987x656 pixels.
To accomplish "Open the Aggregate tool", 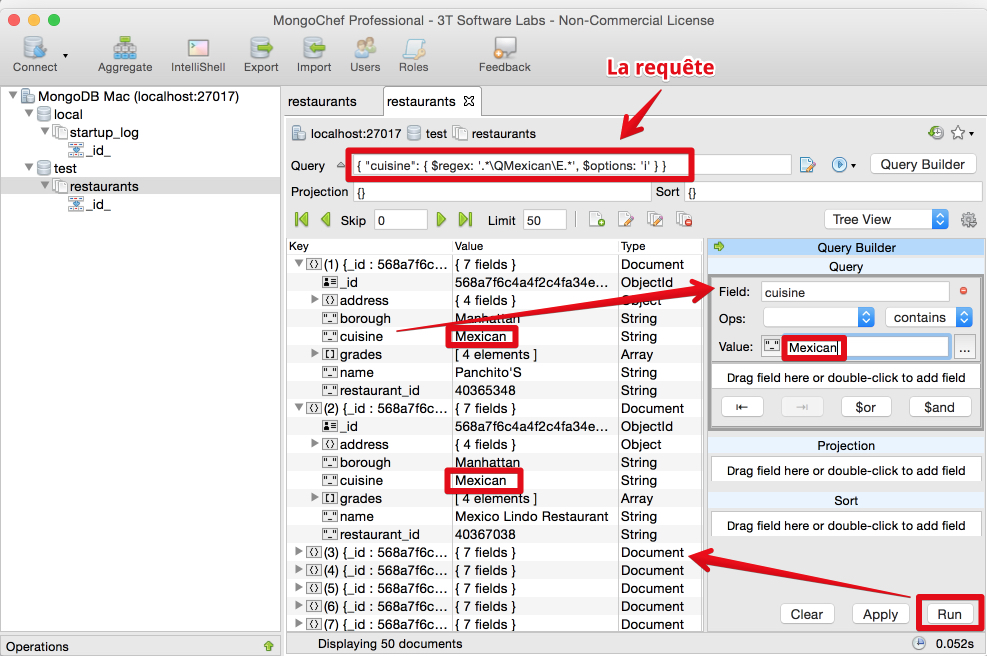I will 125,54.
